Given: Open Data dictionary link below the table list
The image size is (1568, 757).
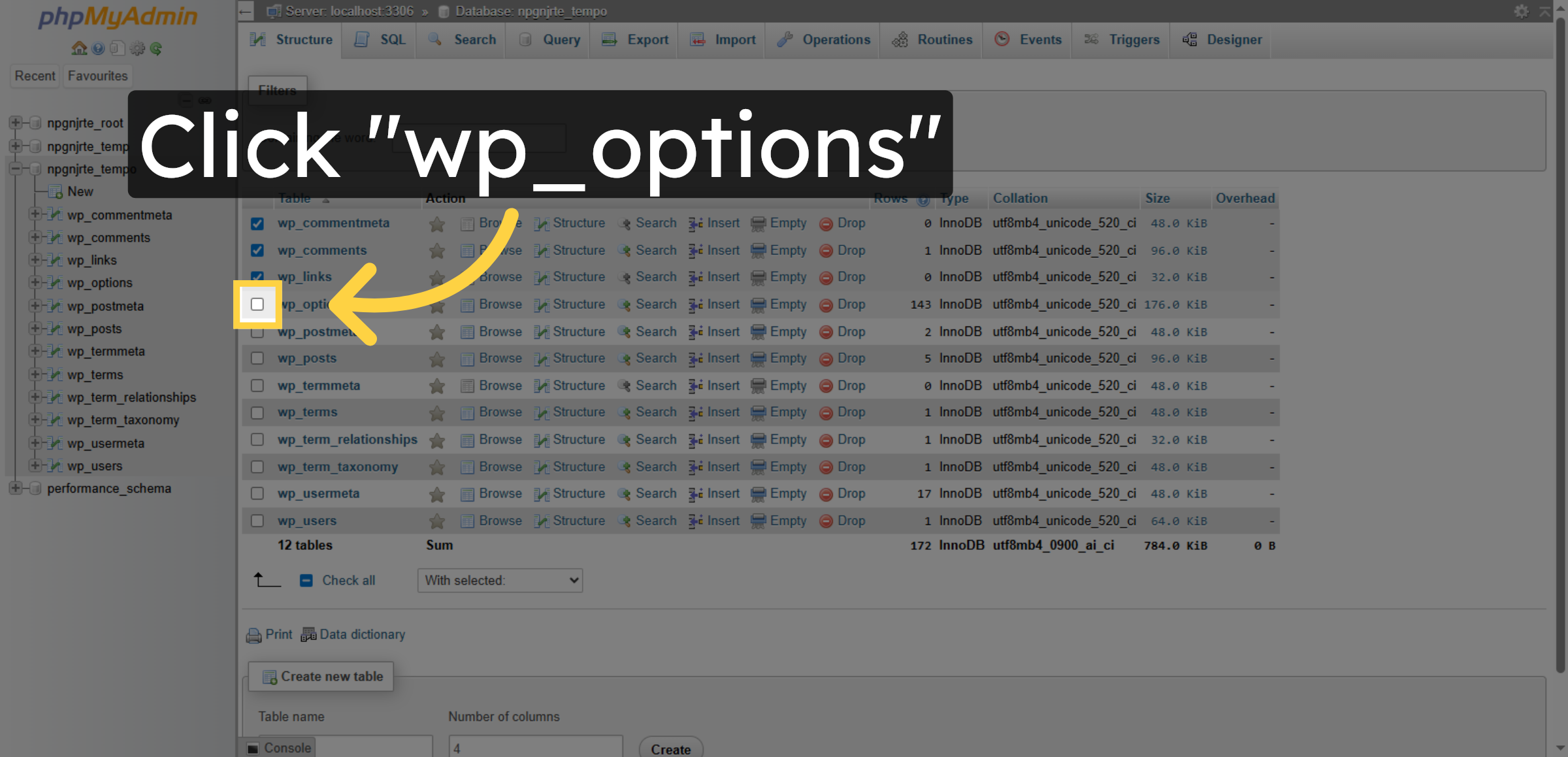Looking at the screenshot, I should pyautogui.click(x=362, y=634).
